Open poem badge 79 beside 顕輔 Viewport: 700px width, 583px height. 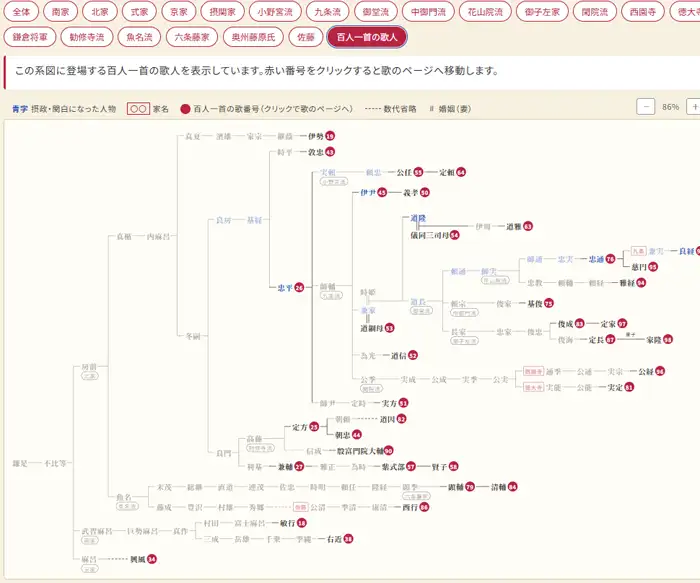(470, 487)
